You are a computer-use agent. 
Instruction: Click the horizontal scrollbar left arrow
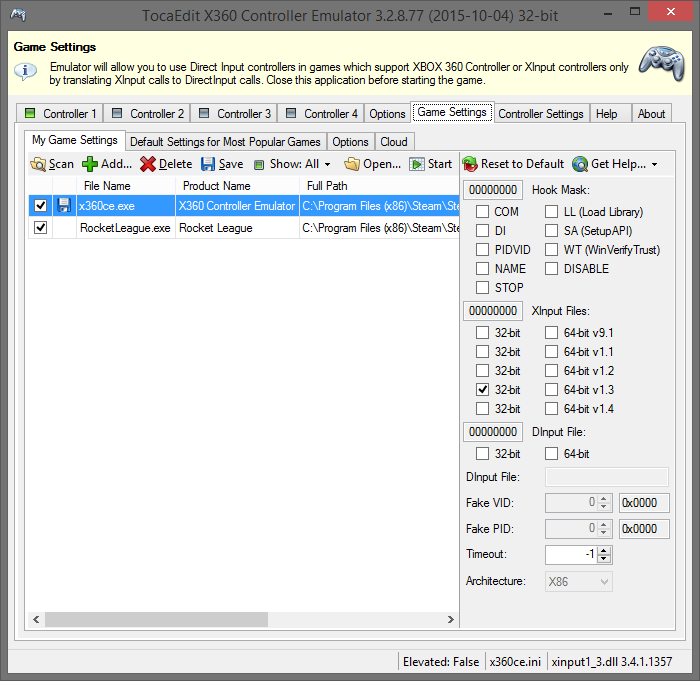(x=36, y=619)
